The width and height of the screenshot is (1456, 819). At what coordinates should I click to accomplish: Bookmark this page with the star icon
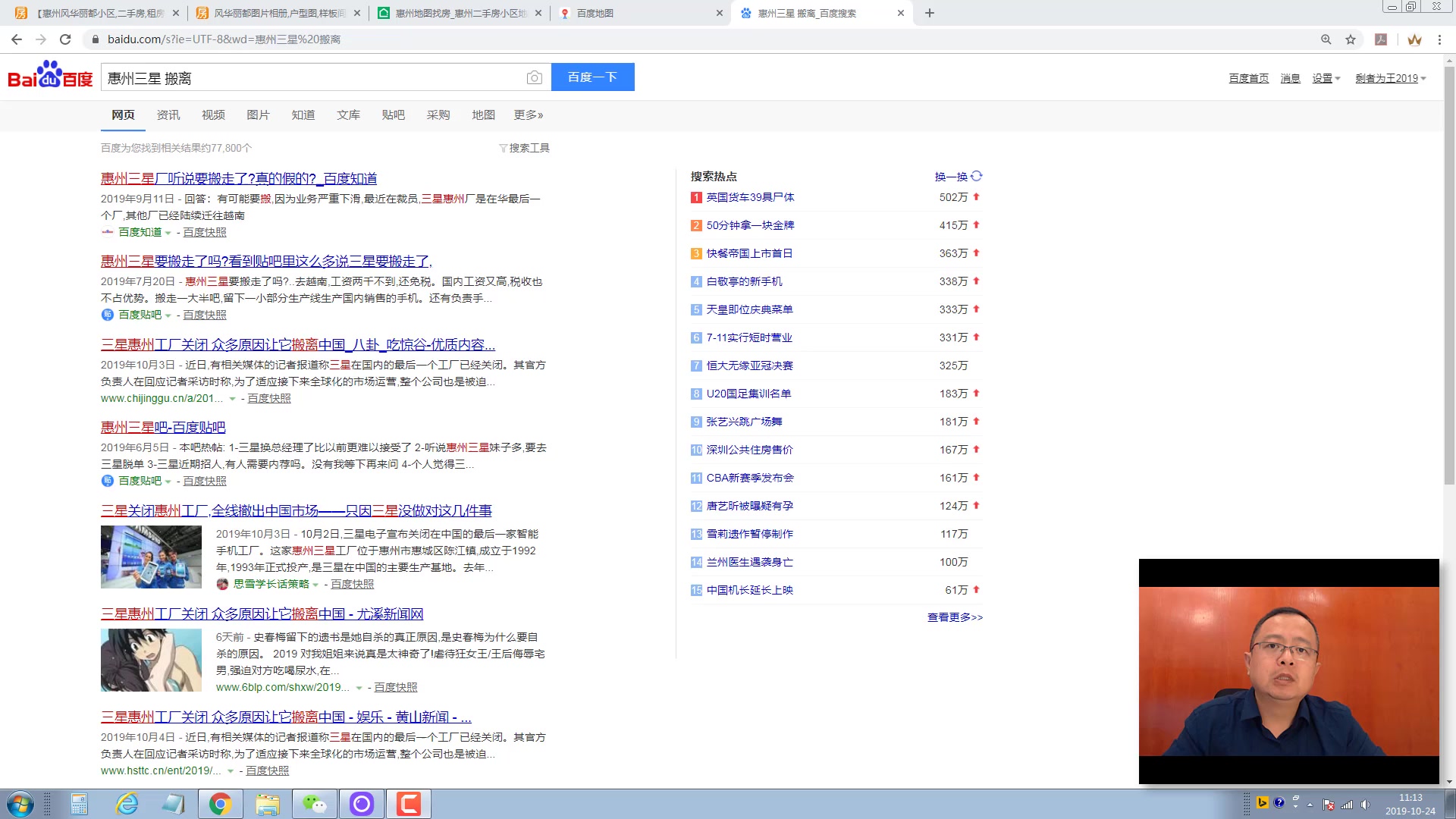tap(1351, 39)
